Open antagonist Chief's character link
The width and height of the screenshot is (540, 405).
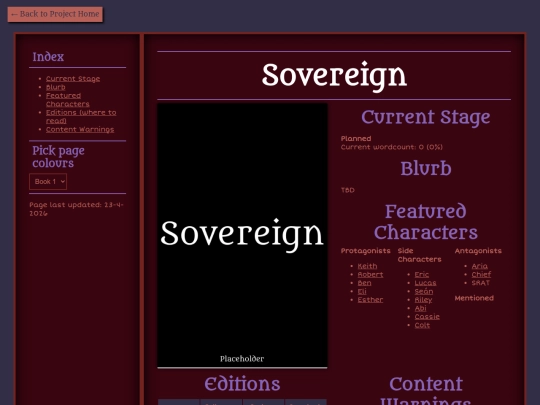tap(481, 274)
